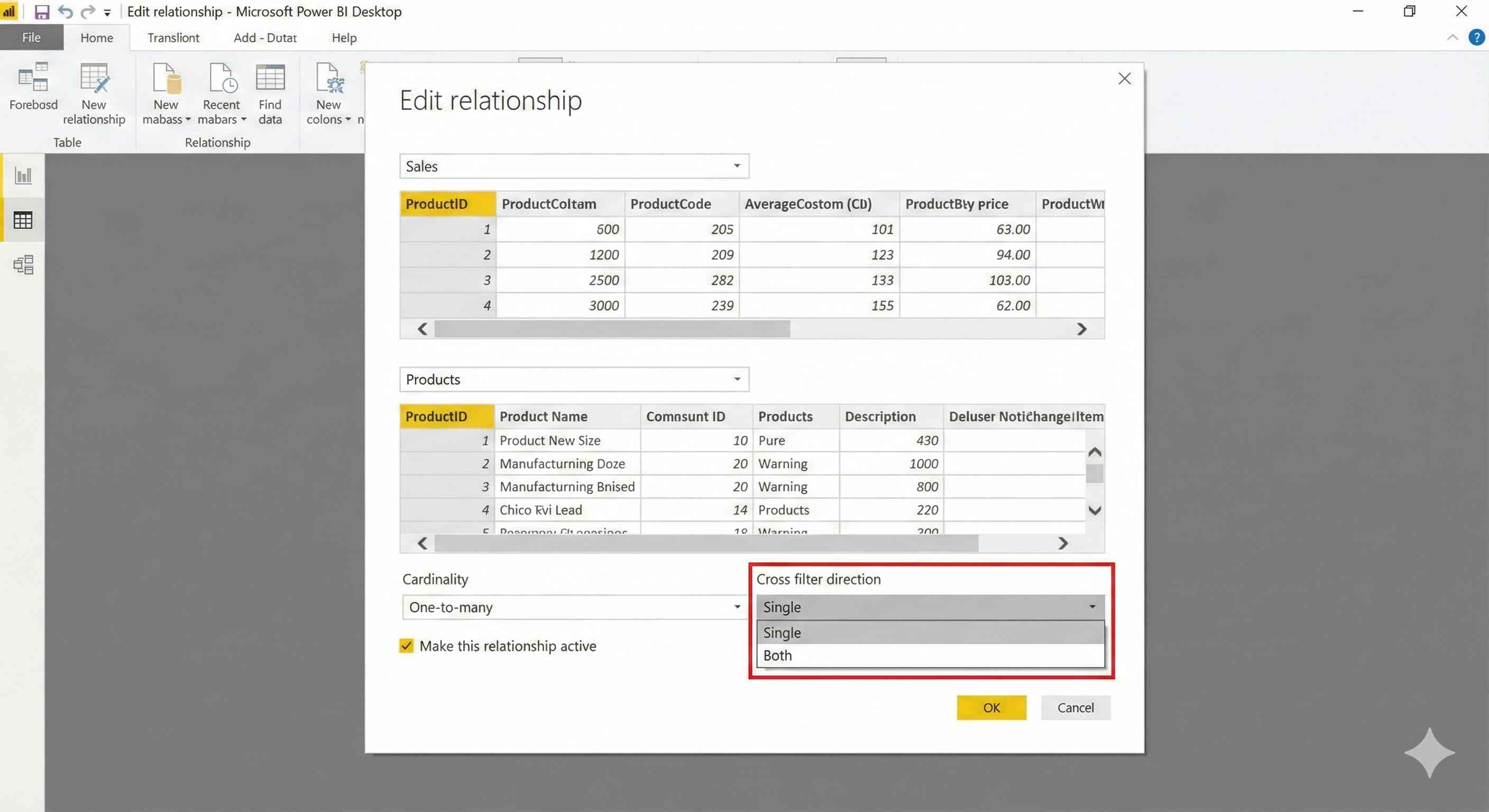Uncheck Make this relationship active

pos(406,645)
